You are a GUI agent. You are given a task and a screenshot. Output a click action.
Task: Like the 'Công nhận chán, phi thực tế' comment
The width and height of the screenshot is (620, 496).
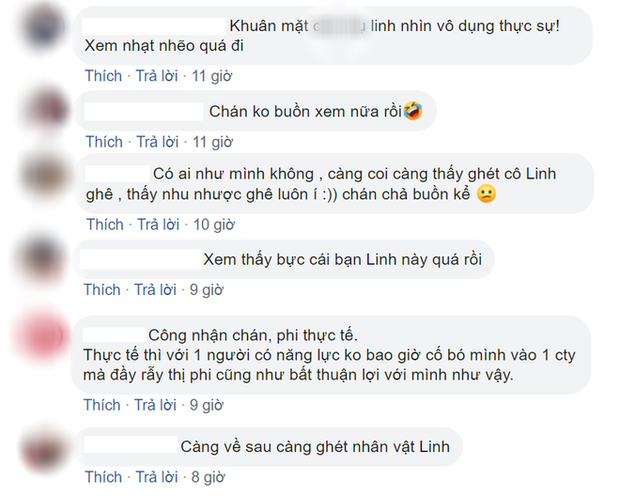tap(103, 405)
